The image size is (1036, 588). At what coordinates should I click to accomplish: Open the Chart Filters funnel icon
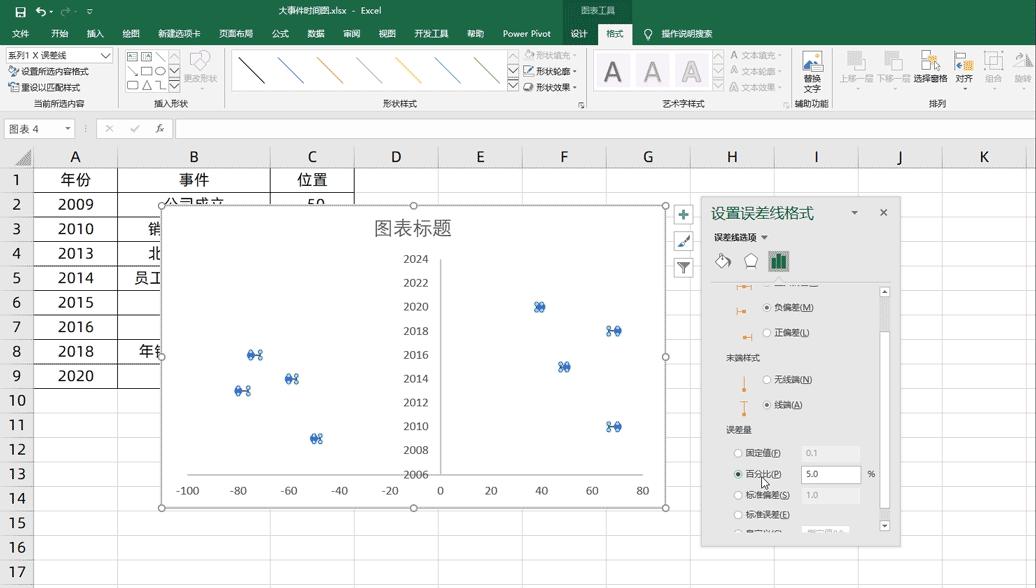684,267
